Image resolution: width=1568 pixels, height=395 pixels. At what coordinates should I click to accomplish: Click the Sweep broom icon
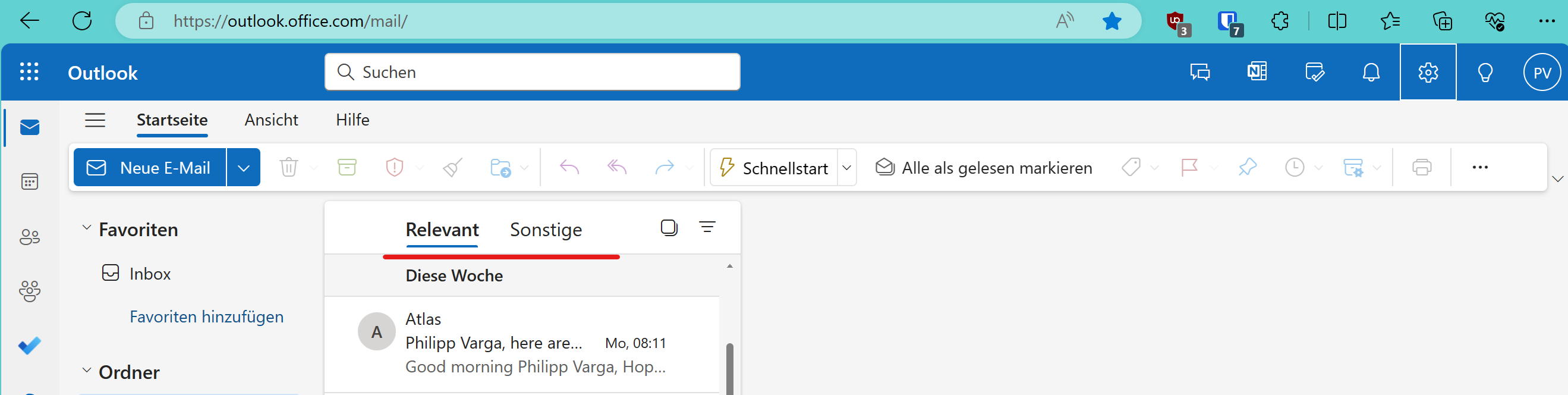[x=452, y=167]
